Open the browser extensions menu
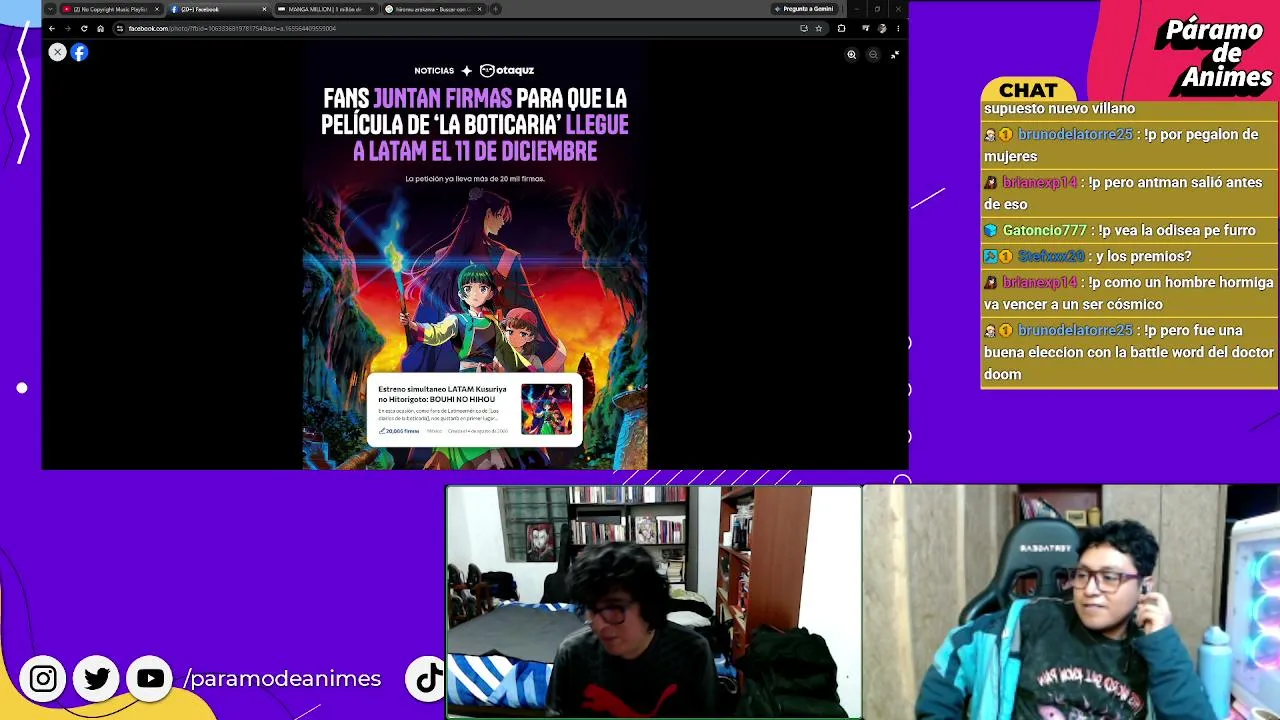The height and width of the screenshot is (720, 1280). pyautogui.click(x=841, y=28)
